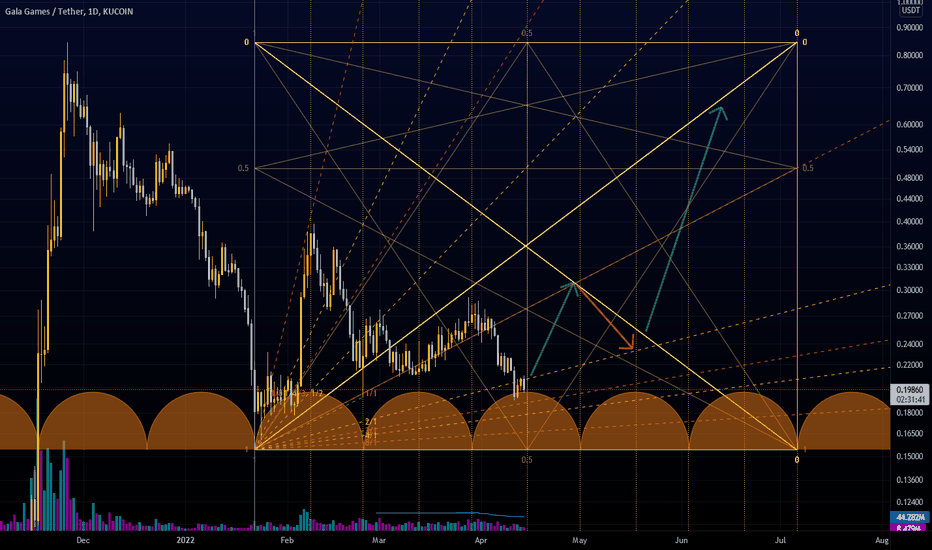Image resolution: width=932 pixels, height=550 pixels.
Task: Select the Jul label on time axis
Action: pyautogui.click(x=780, y=540)
